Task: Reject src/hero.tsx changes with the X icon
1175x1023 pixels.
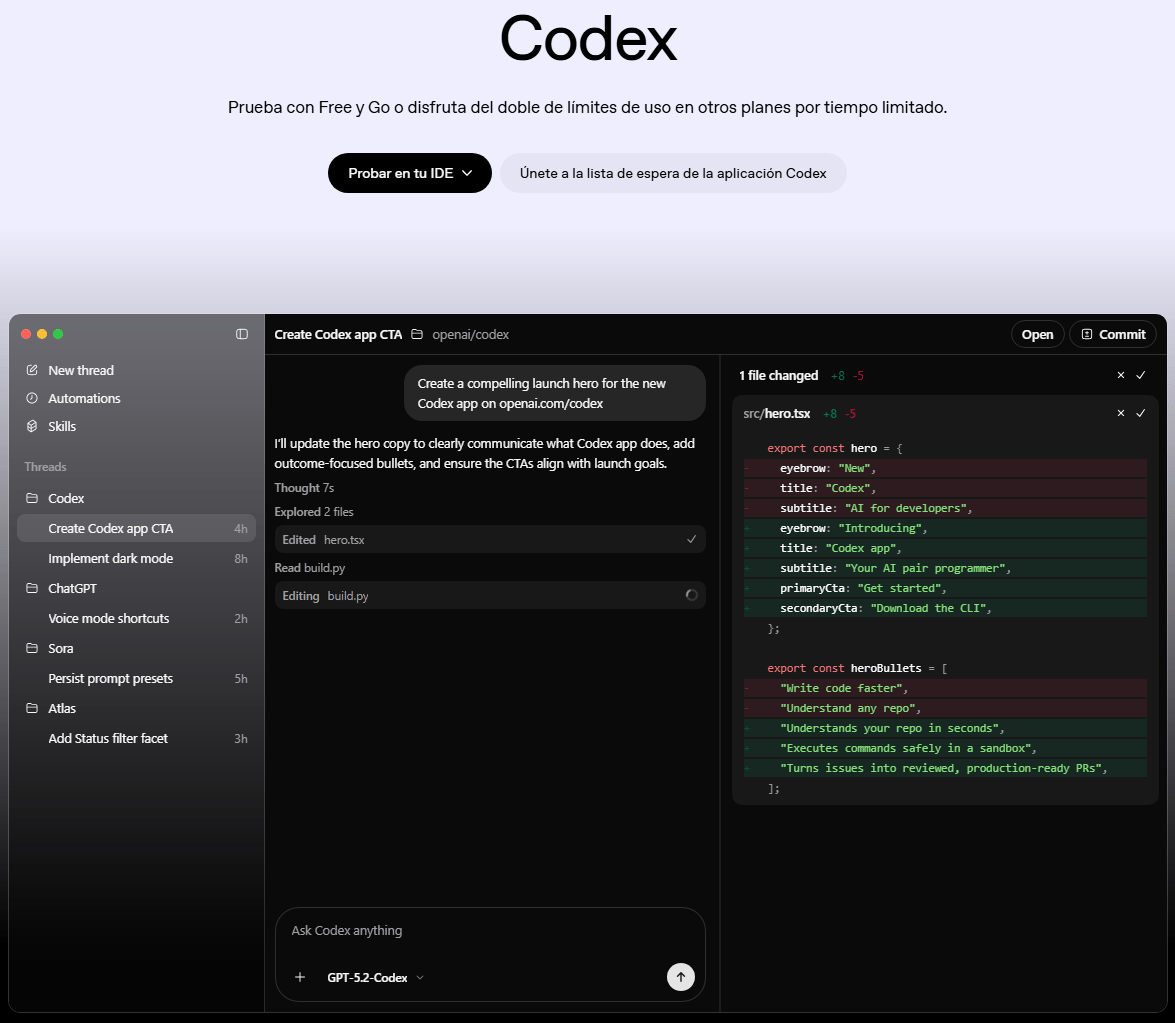Action: pyautogui.click(x=1120, y=413)
